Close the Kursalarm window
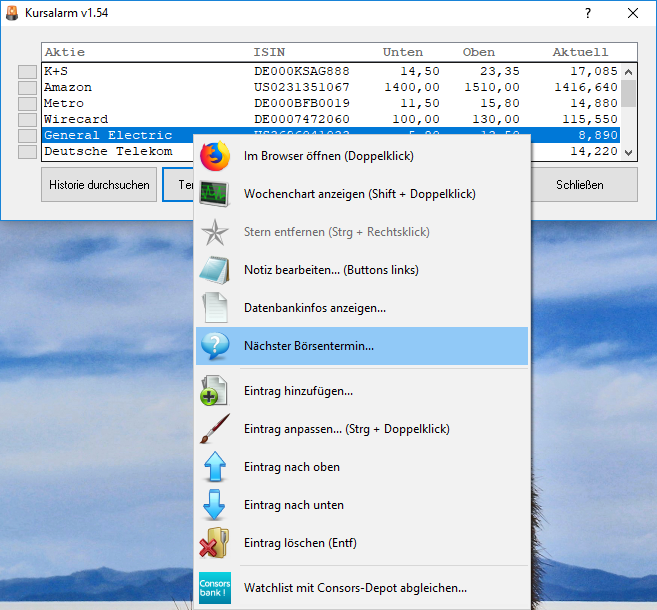The height and width of the screenshot is (610, 657). pos(633,13)
